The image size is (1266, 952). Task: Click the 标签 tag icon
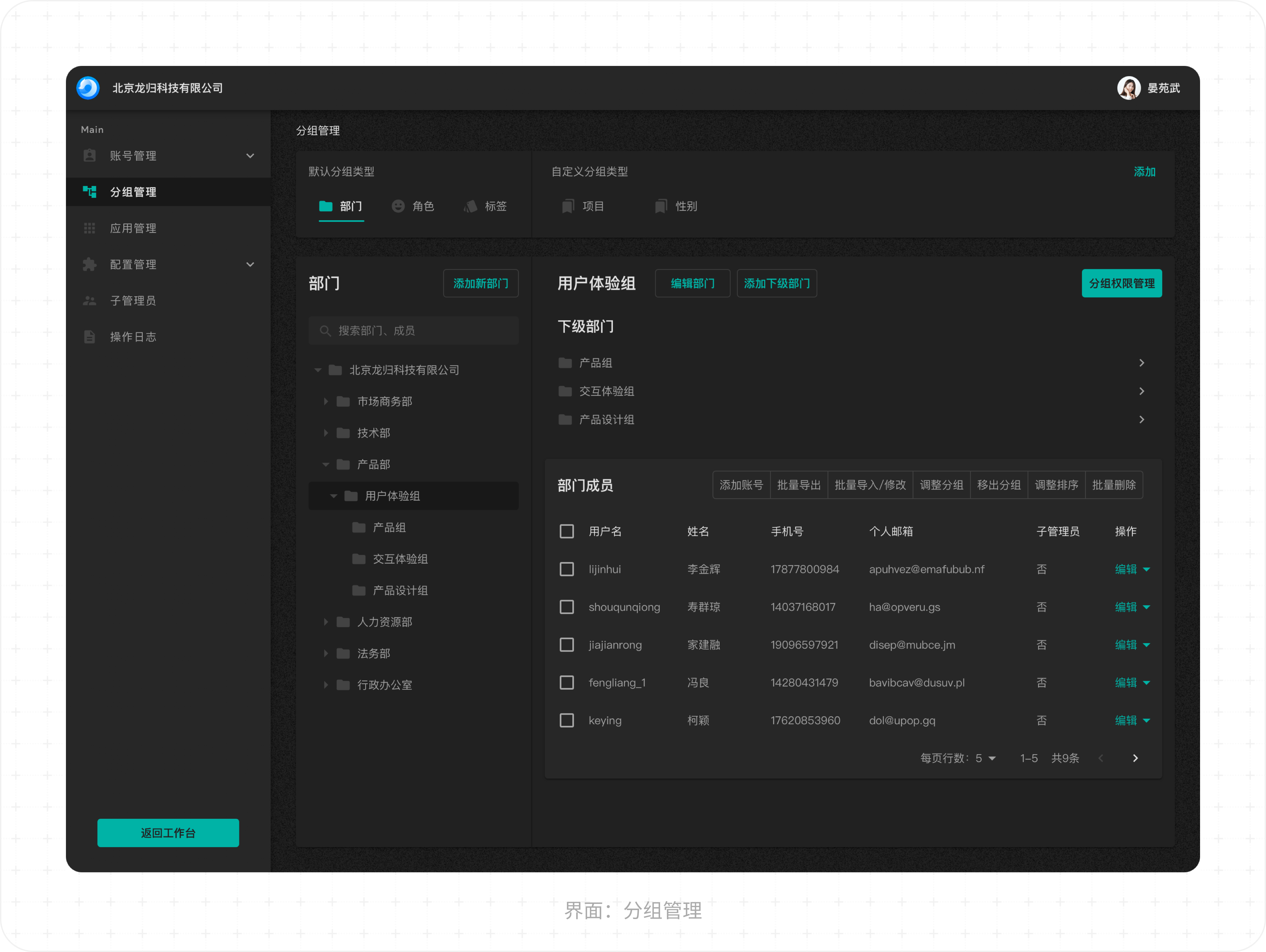470,206
